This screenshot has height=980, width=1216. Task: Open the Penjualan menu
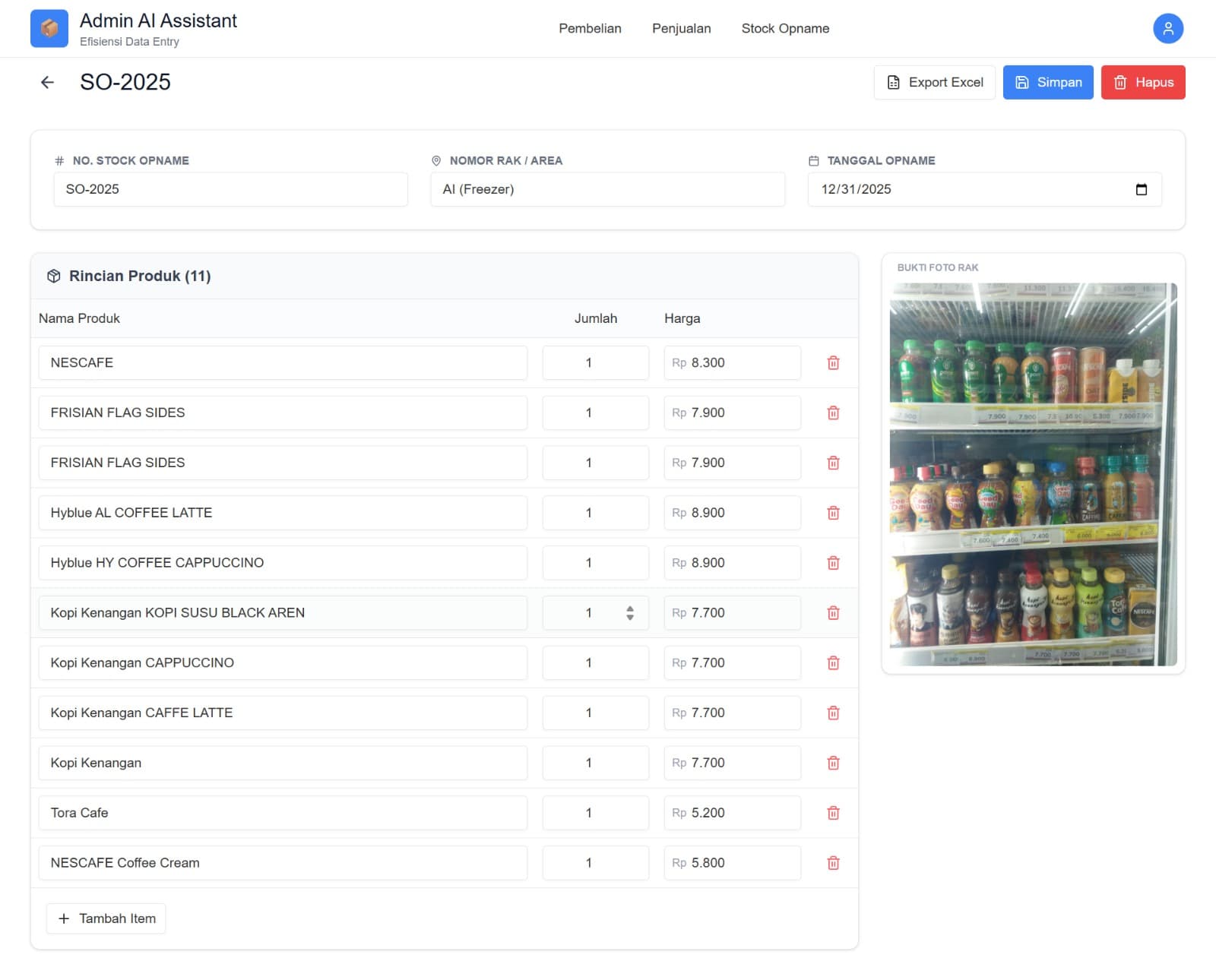pos(681,28)
